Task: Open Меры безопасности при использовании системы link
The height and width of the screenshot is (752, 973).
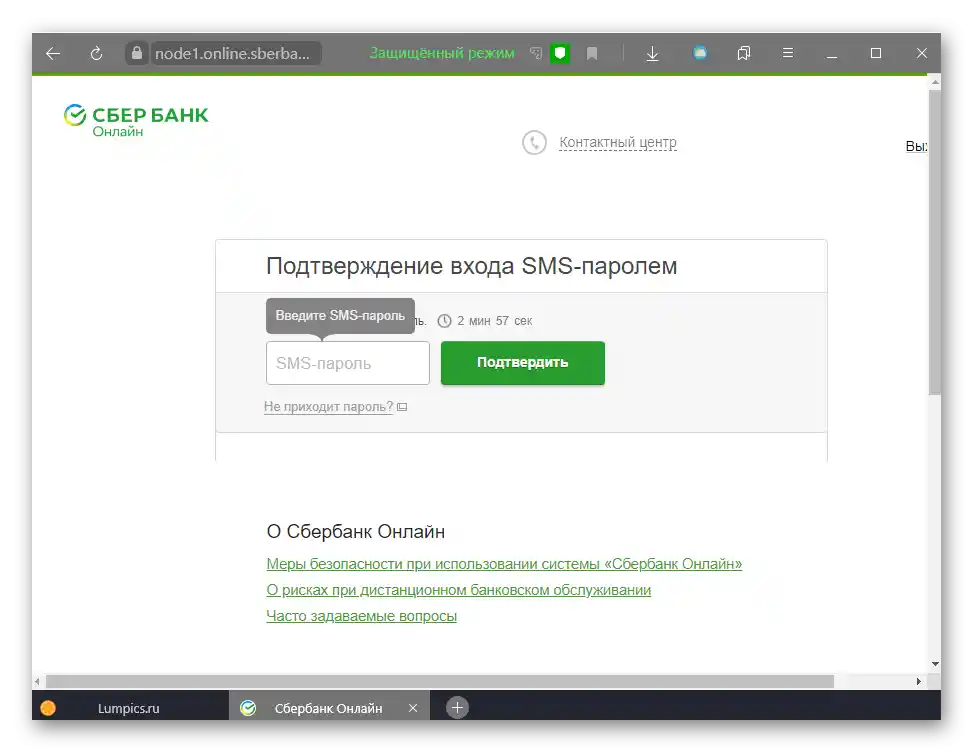Action: (x=504, y=564)
